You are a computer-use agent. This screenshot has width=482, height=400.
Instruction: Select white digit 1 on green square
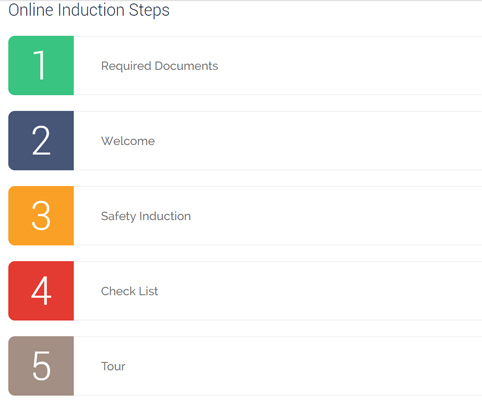pyautogui.click(x=40, y=65)
